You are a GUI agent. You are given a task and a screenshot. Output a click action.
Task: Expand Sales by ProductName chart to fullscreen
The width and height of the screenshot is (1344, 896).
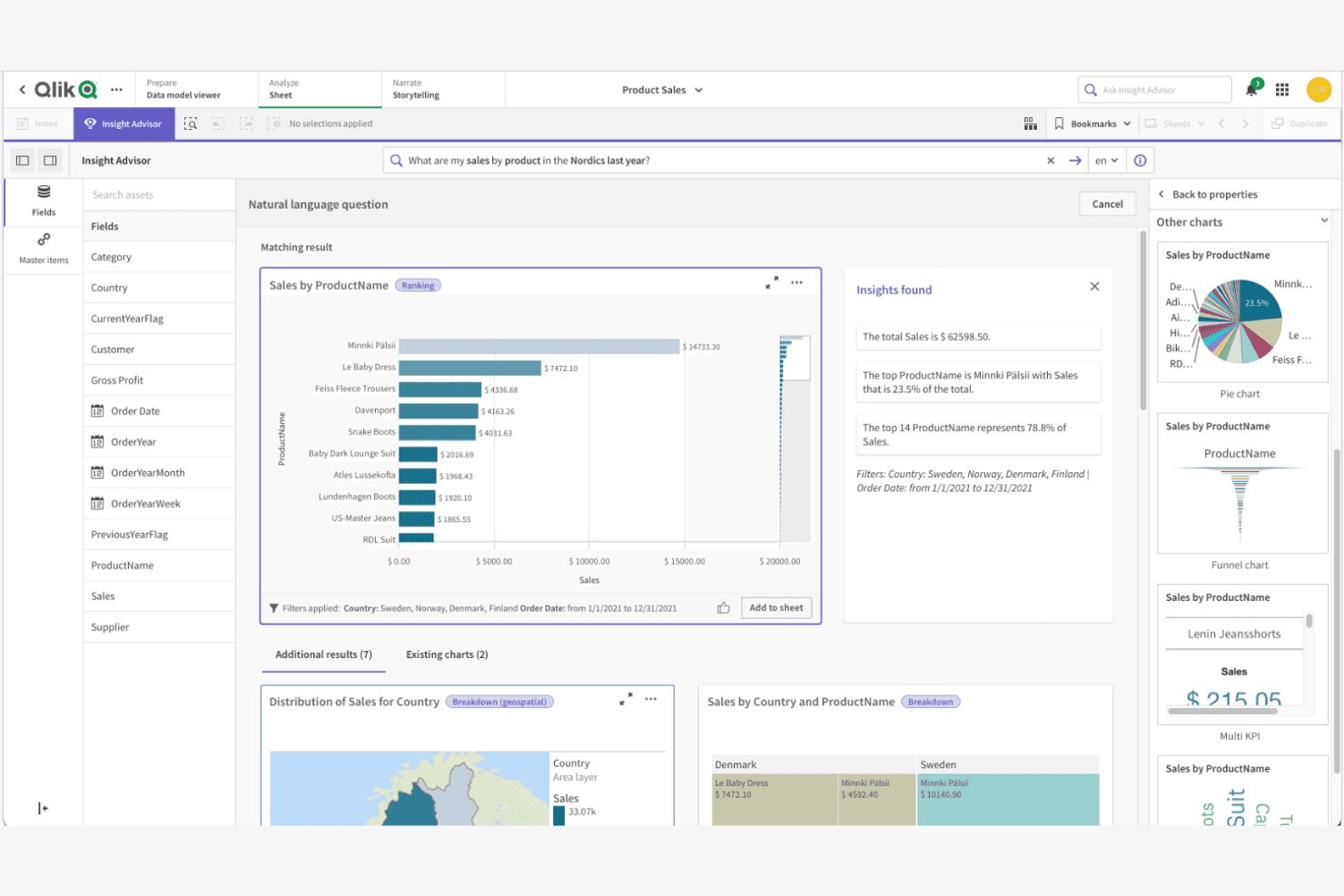(x=772, y=283)
